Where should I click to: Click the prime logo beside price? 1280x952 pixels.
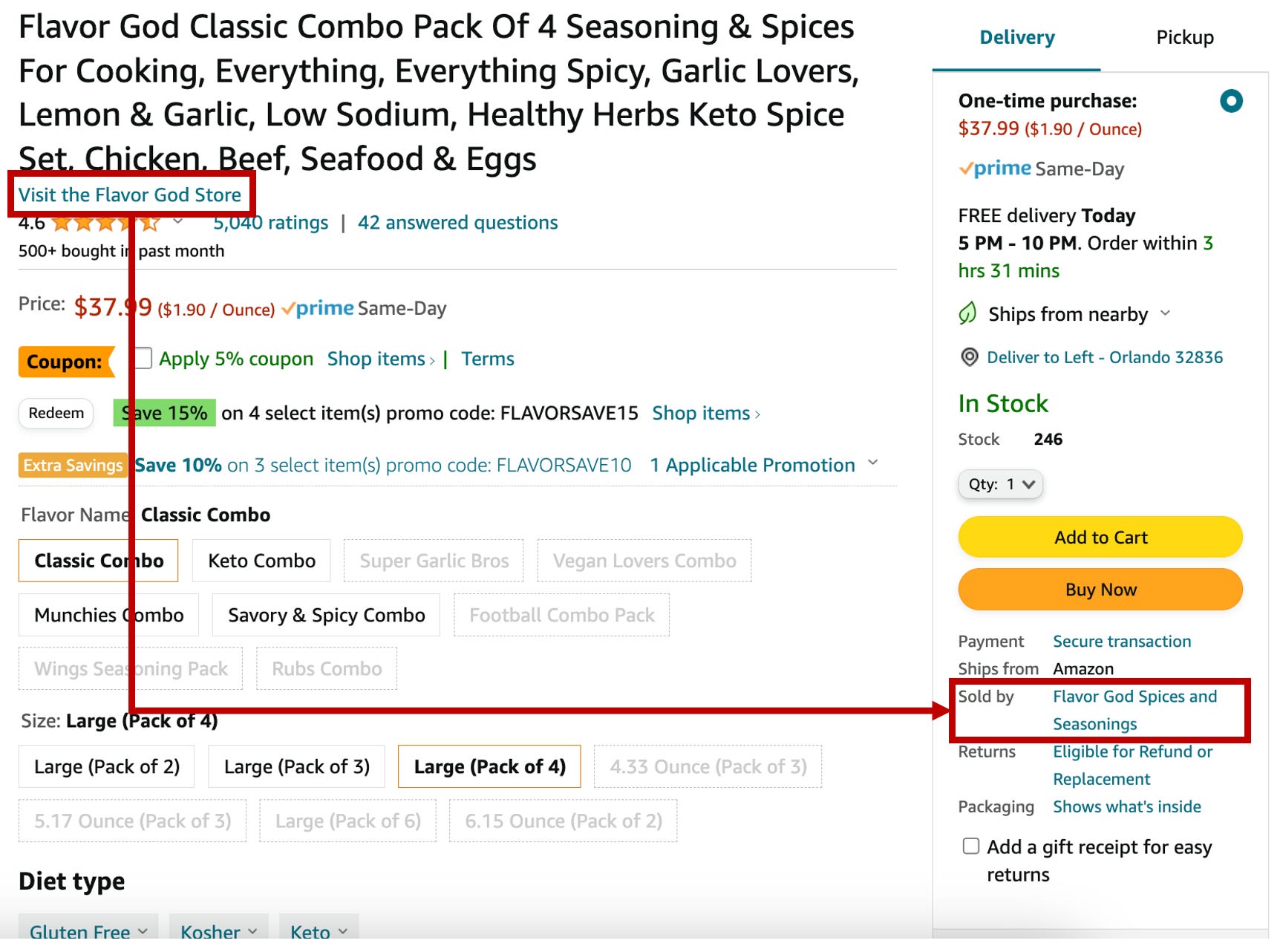click(318, 308)
